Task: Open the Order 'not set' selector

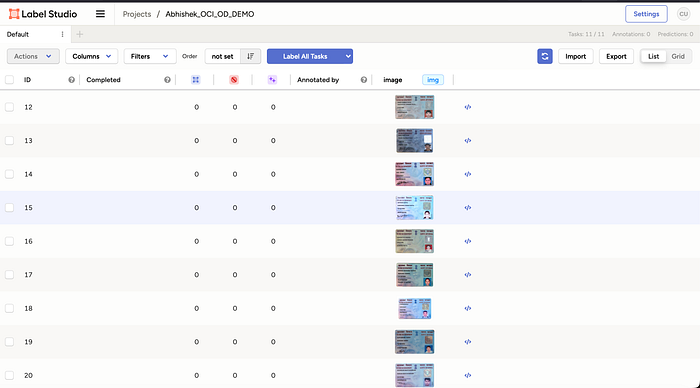Action: (222, 56)
